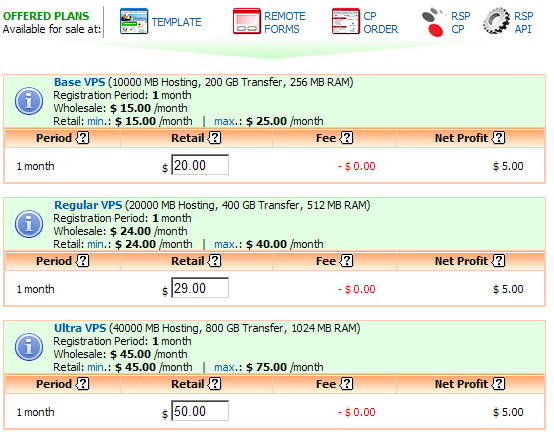This screenshot has width=554, height=432.
Task: Select the Base VPS max retail $ 25.00
Action: point(266,121)
